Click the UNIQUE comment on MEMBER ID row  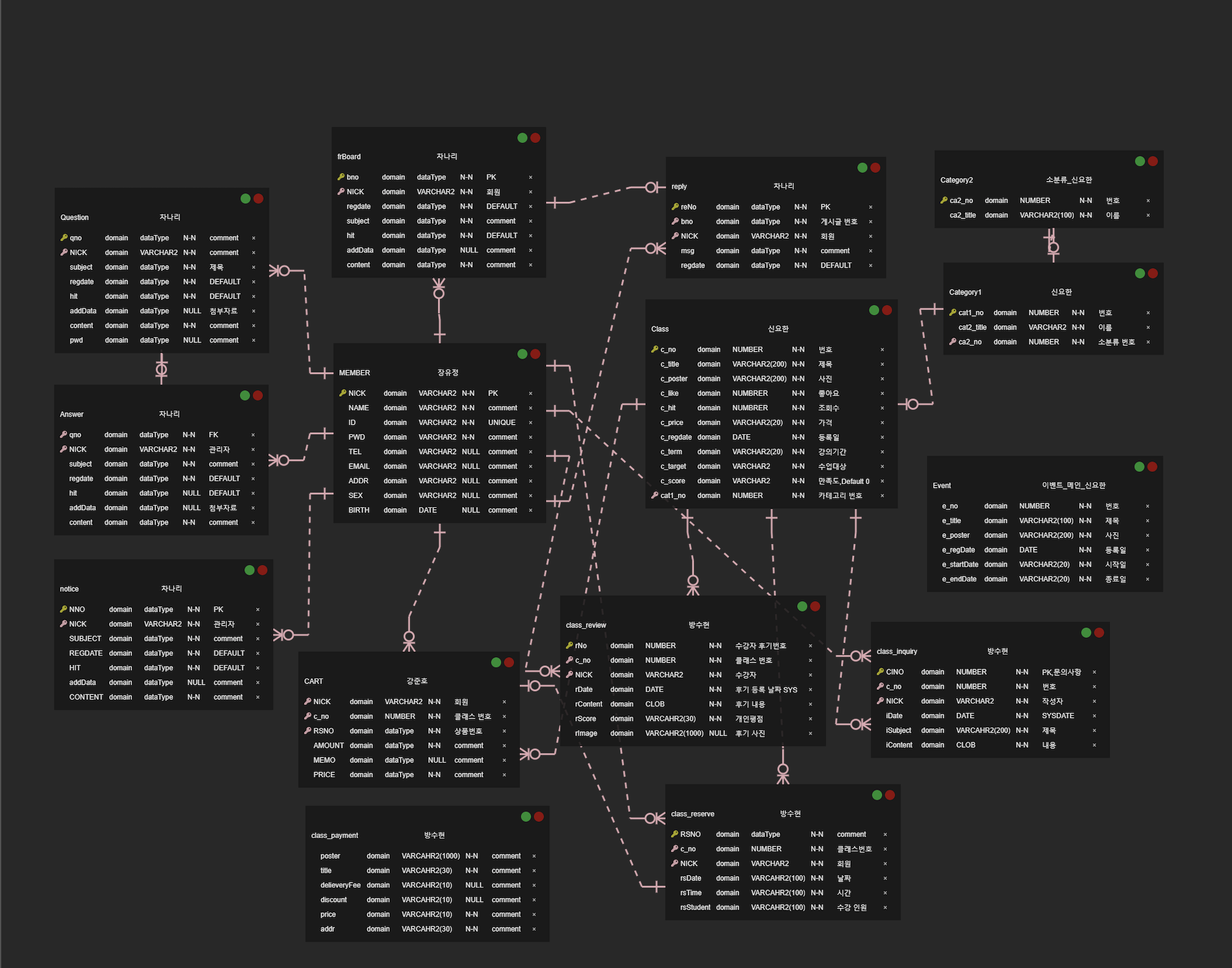501,423
